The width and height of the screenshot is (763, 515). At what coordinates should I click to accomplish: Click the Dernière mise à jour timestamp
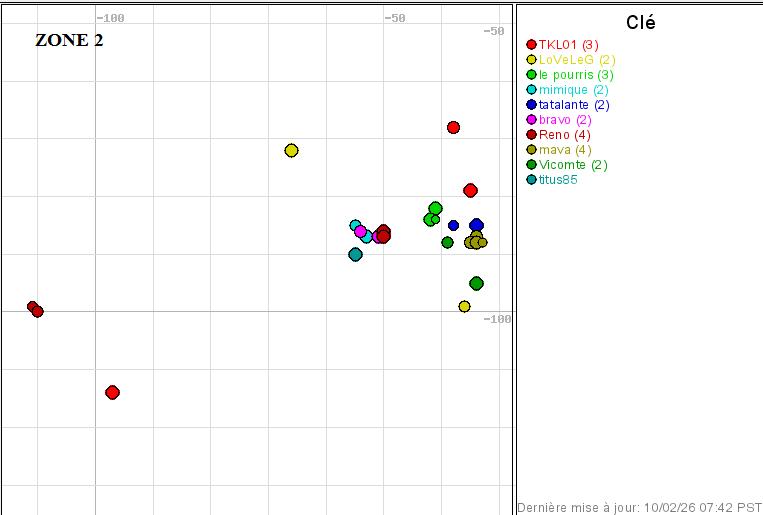[x=639, y=508]
